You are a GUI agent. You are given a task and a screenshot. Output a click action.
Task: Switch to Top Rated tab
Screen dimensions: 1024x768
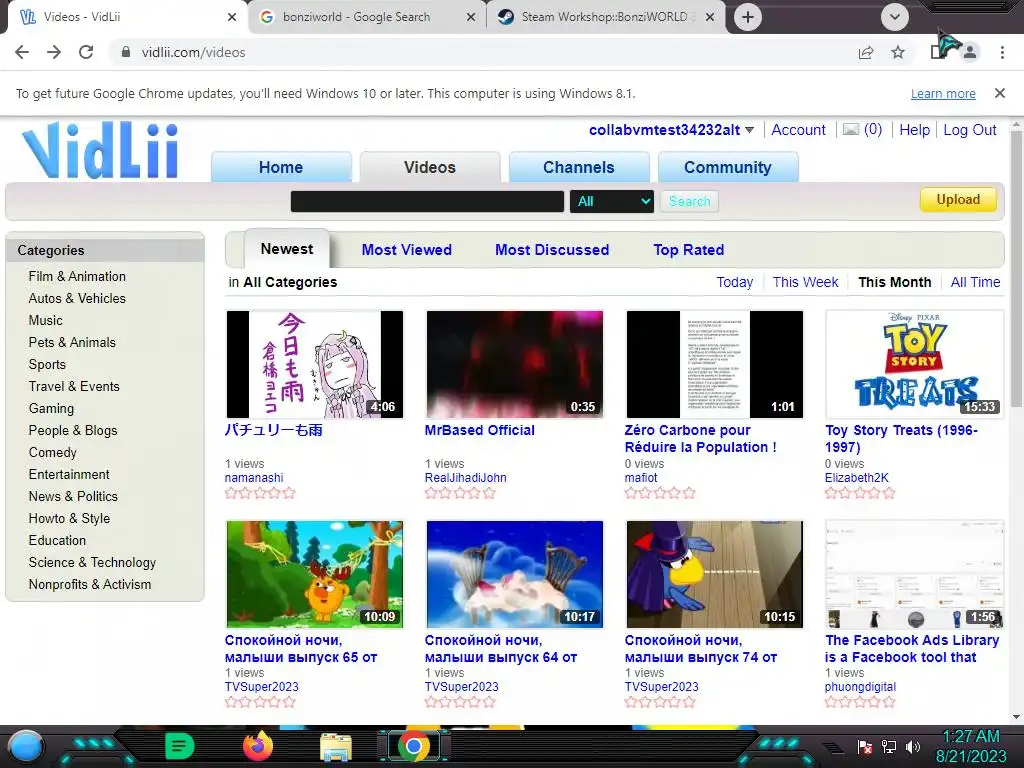pos(688,249)
